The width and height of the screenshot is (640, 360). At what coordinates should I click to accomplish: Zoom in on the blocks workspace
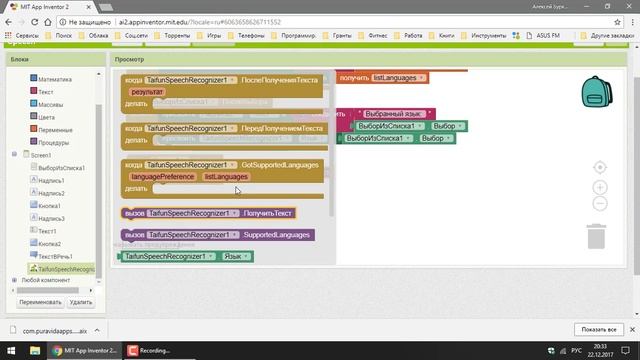click(600, 187)
